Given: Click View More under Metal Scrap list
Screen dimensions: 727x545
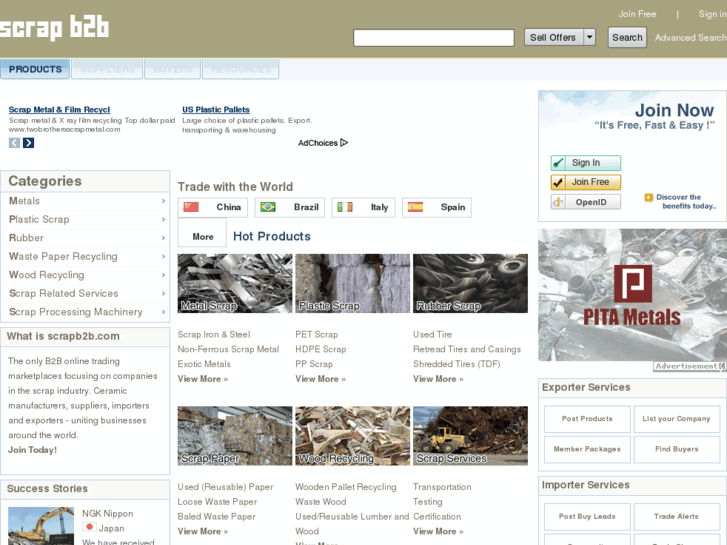Looking at the screenshot, I should [x=203, y=379].
